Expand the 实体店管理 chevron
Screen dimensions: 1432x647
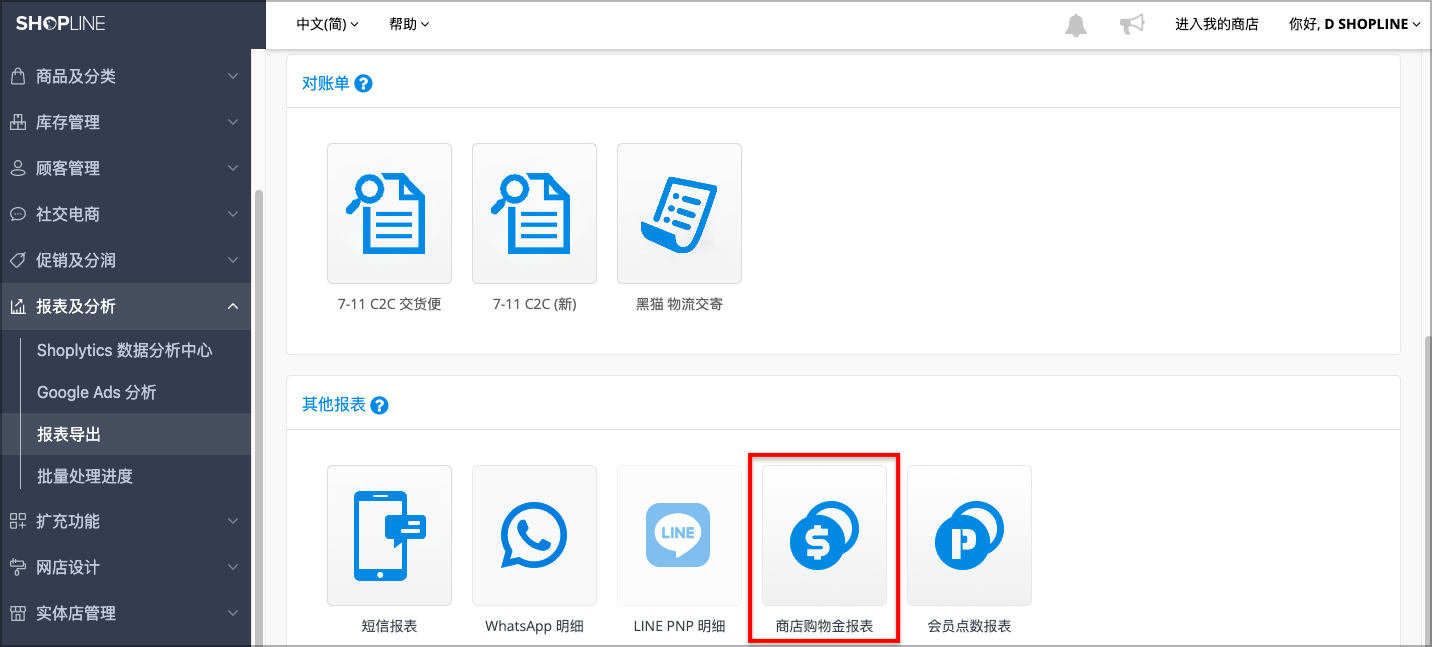coord(233,613)
